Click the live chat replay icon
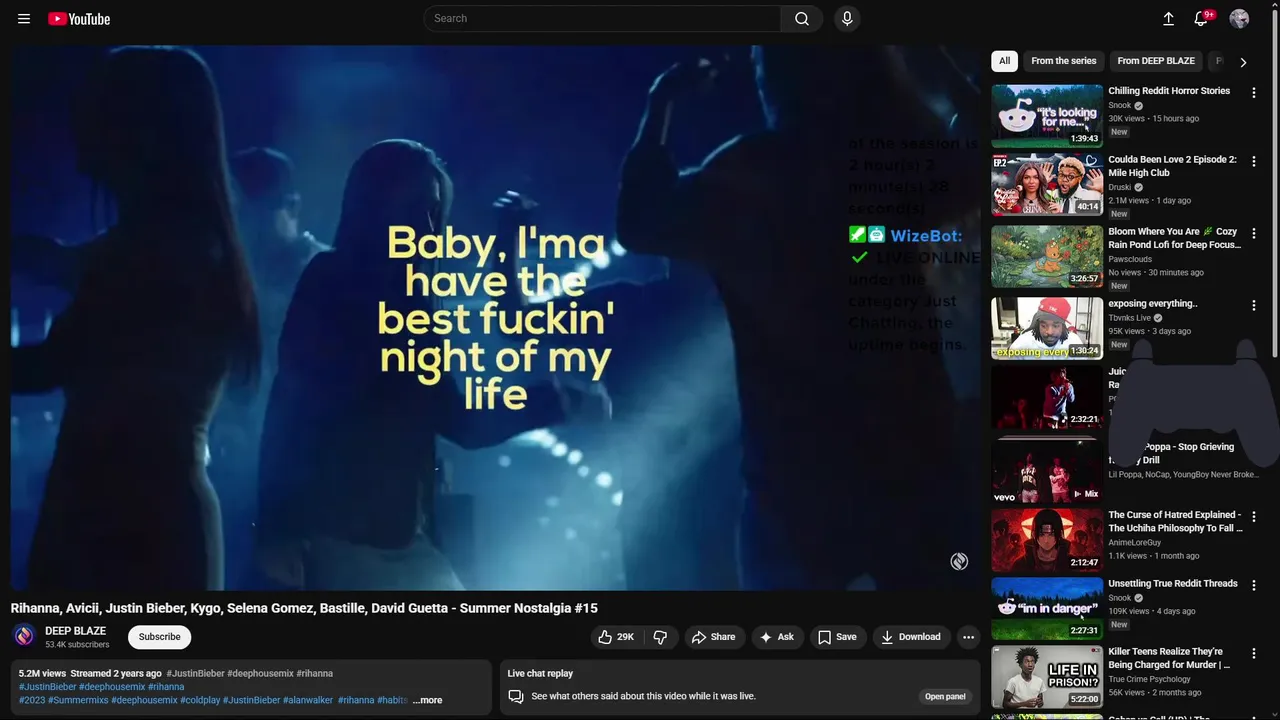The width and height of the screenshot is (1280, 720). (516, 696)
